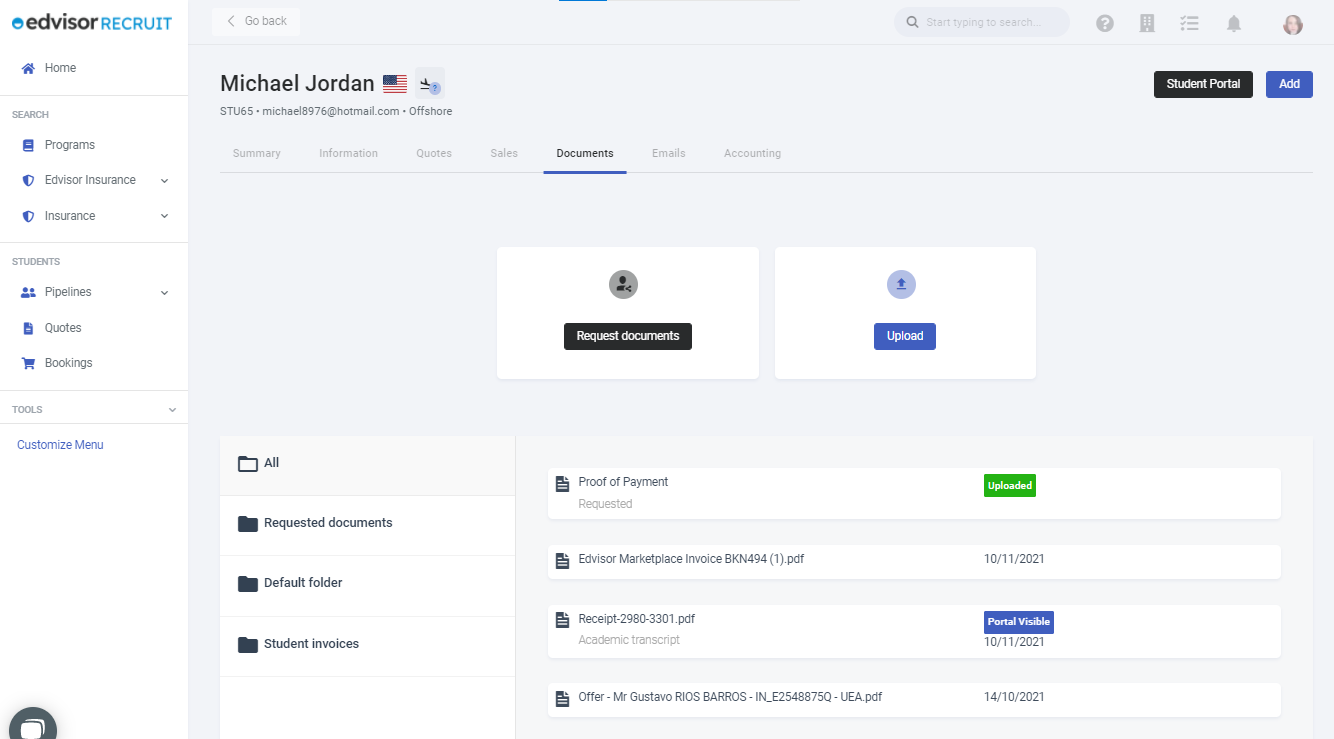The height and width of the screenshot is (739, 1334).
Task: Click the search magnifier icon
Action: [912, 22]
